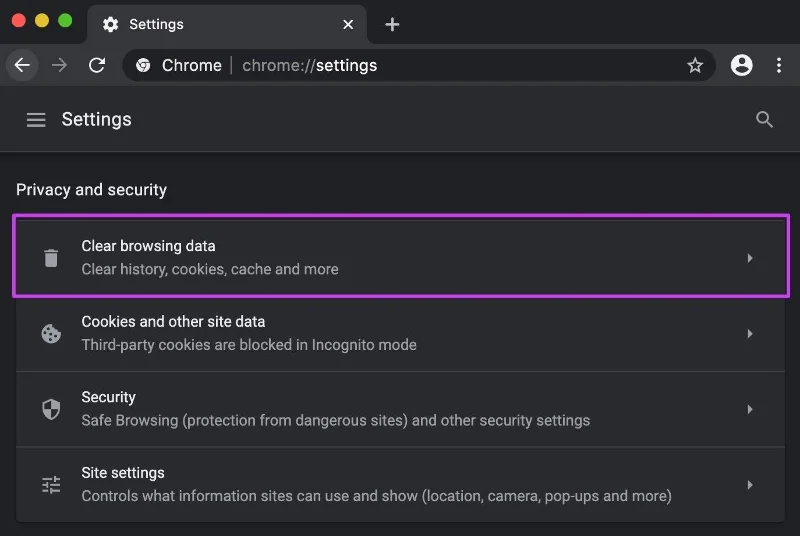
Task: Click the 'Privacy and security' heading
Action: click(x=91, y=190)
